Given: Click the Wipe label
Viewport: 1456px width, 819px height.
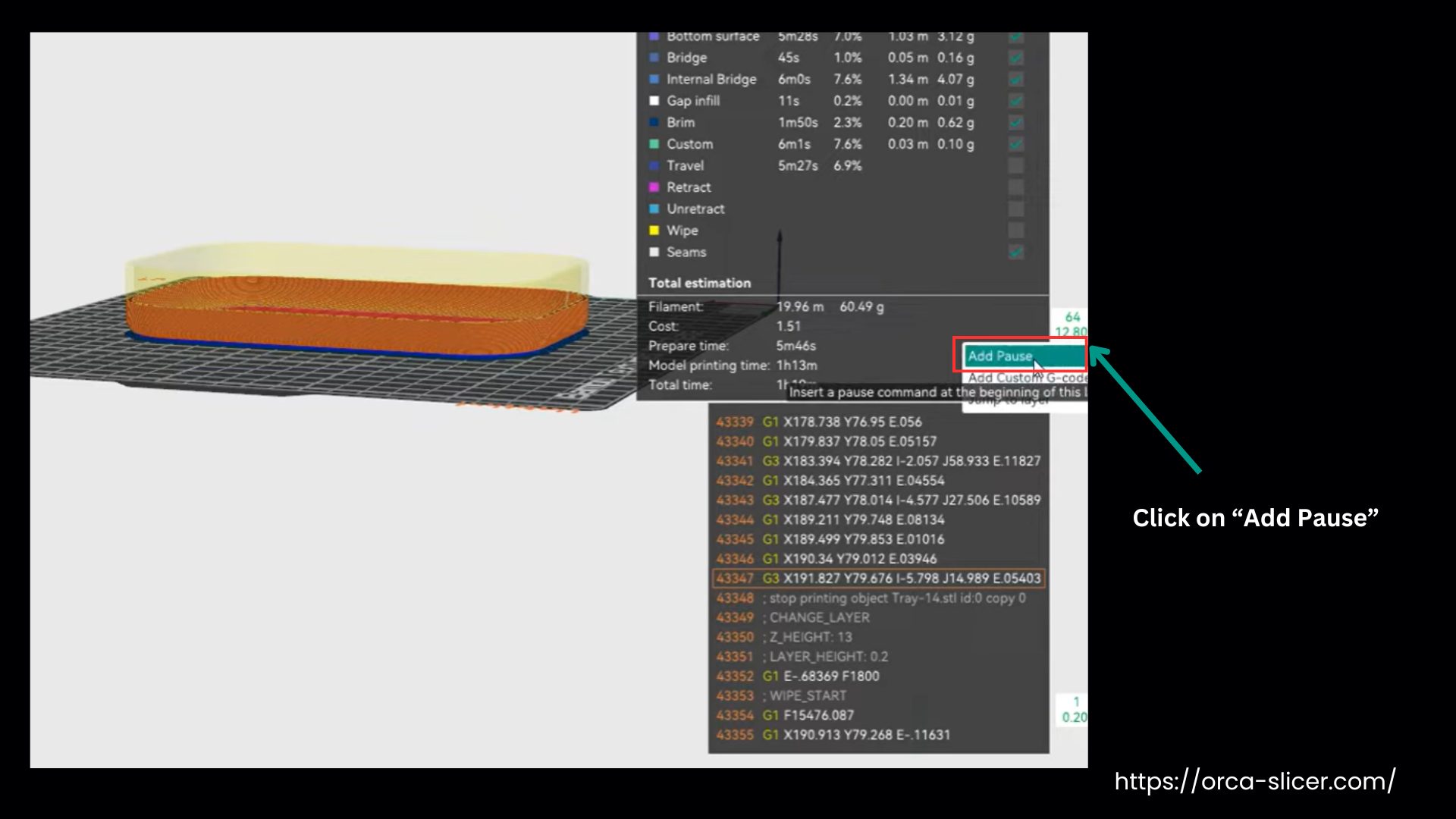Looking at the screenshot, I should [x=682, y=231].
